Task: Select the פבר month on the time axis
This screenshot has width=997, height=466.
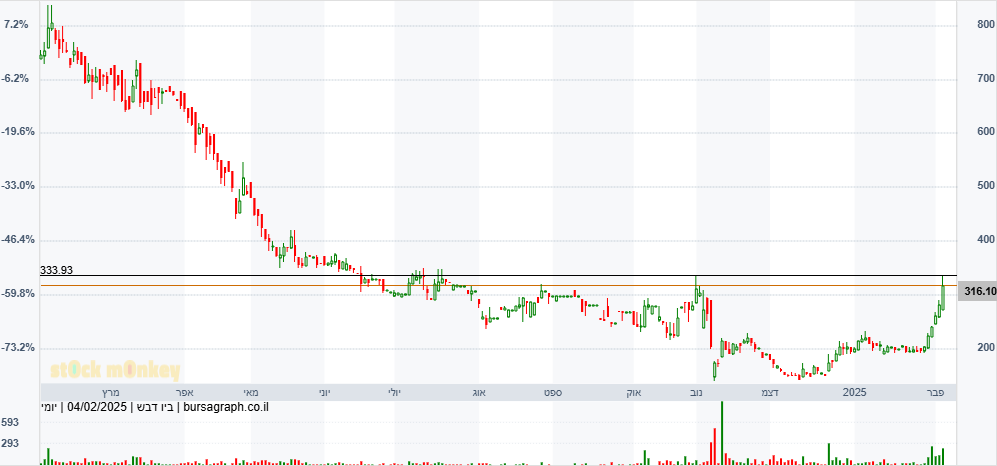Action: click(x=936, y=393)
